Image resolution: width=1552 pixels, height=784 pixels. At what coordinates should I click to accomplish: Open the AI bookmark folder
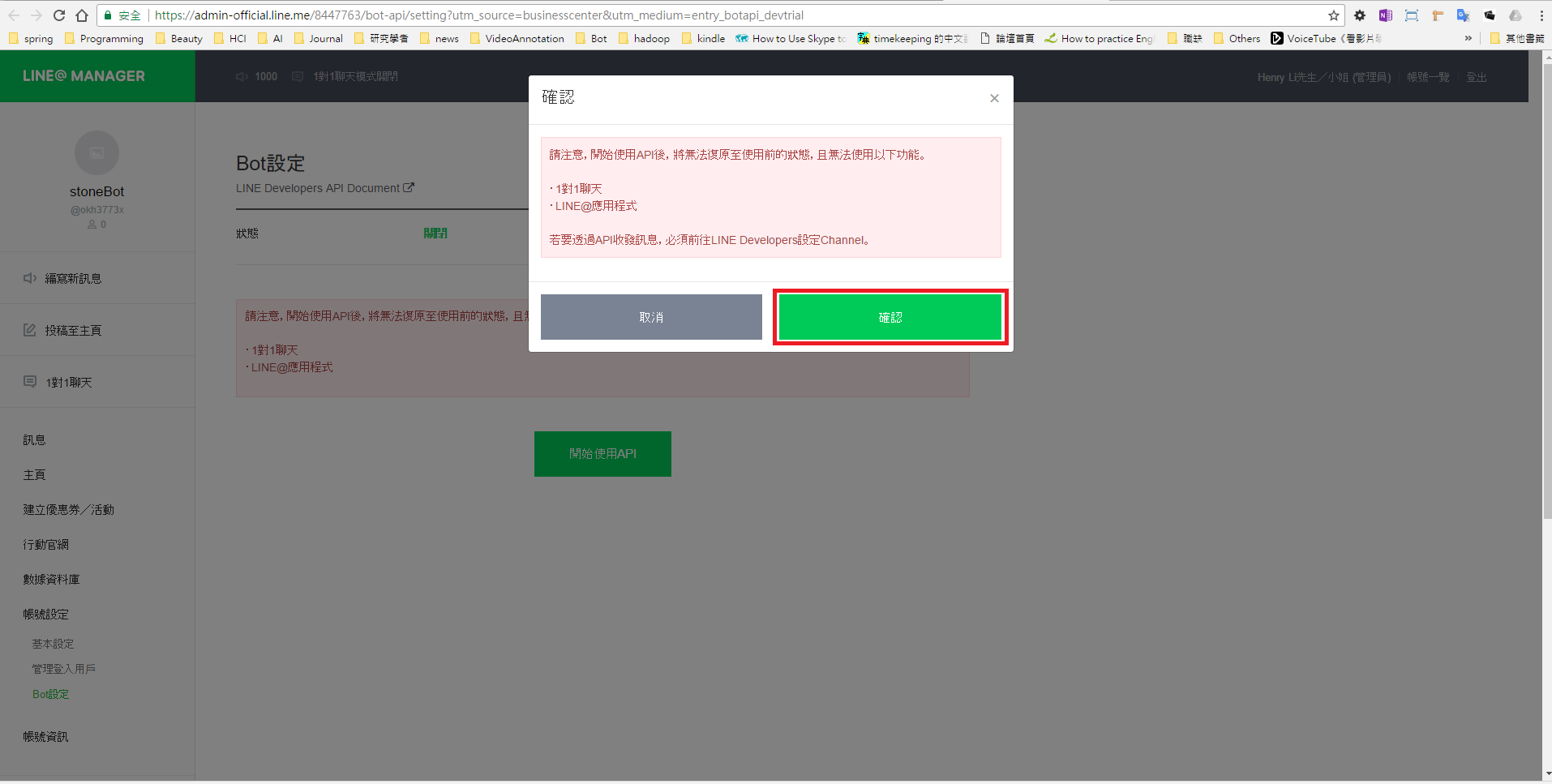click(x=270, y=38)
